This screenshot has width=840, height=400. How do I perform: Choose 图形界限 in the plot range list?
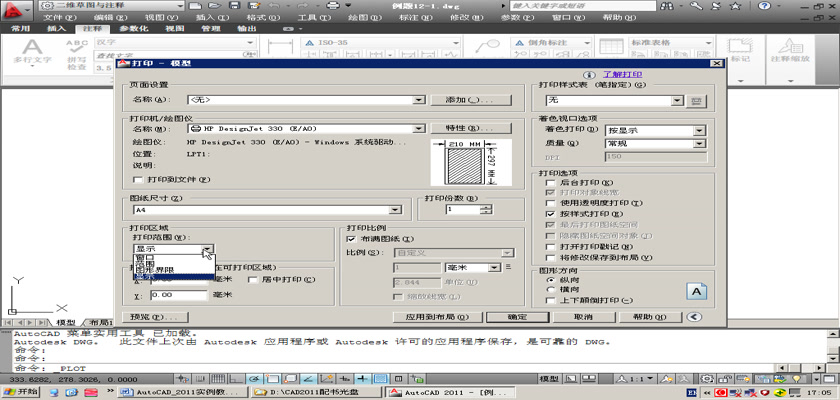tap(174, 270)
